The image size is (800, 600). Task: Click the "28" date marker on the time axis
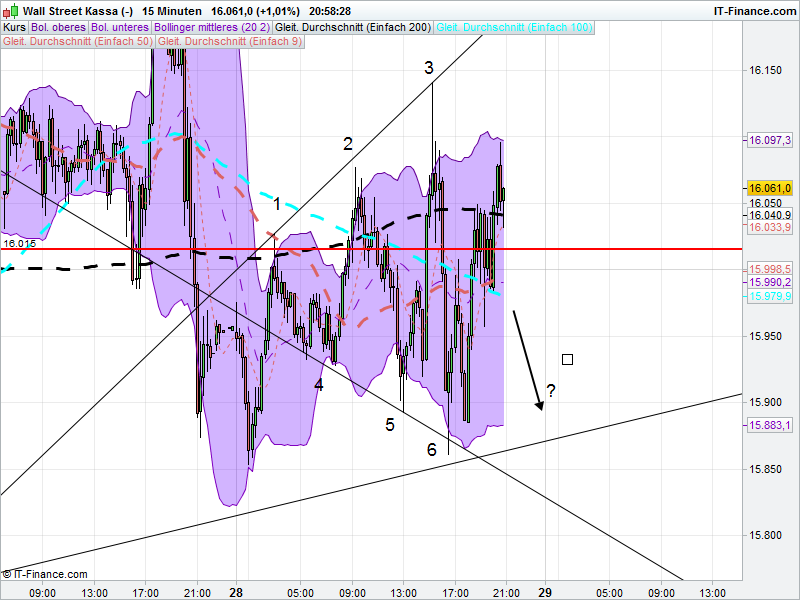[236, 591]
